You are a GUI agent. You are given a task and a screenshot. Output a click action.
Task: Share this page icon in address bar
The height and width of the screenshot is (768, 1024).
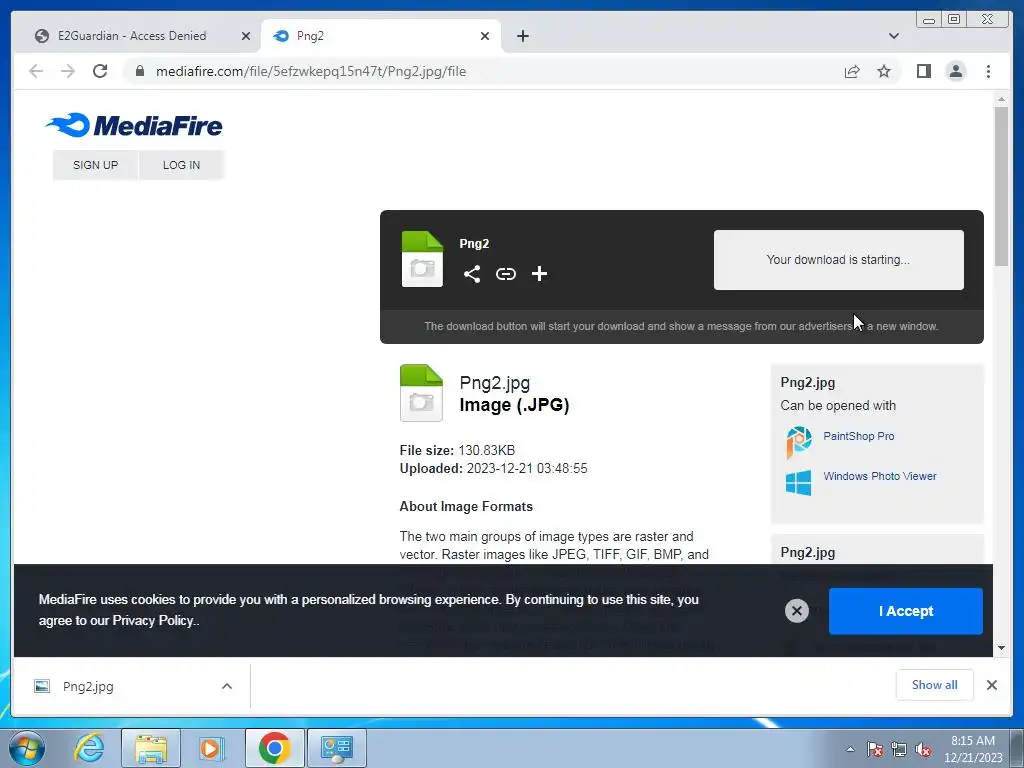coord(852,71)
